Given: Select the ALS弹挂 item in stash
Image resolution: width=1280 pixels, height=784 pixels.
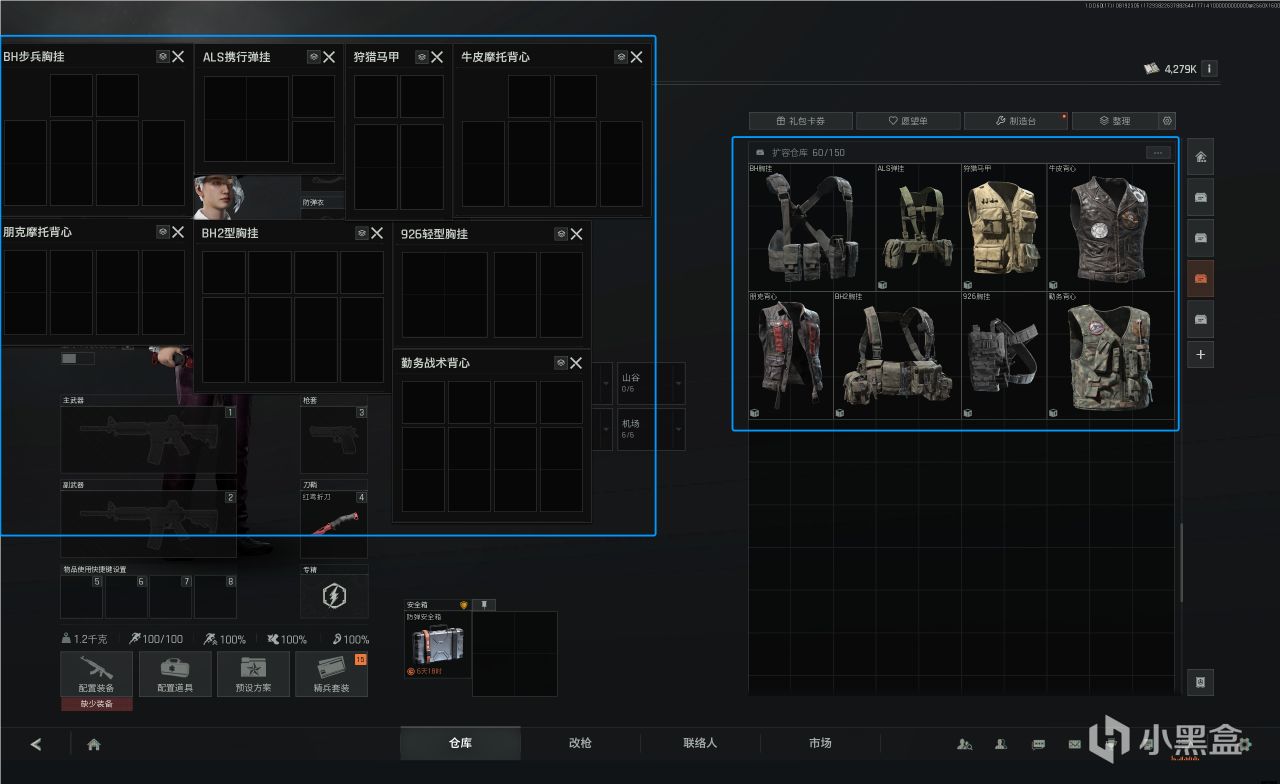Looking at the screenshot, I should tap(918, 227).
